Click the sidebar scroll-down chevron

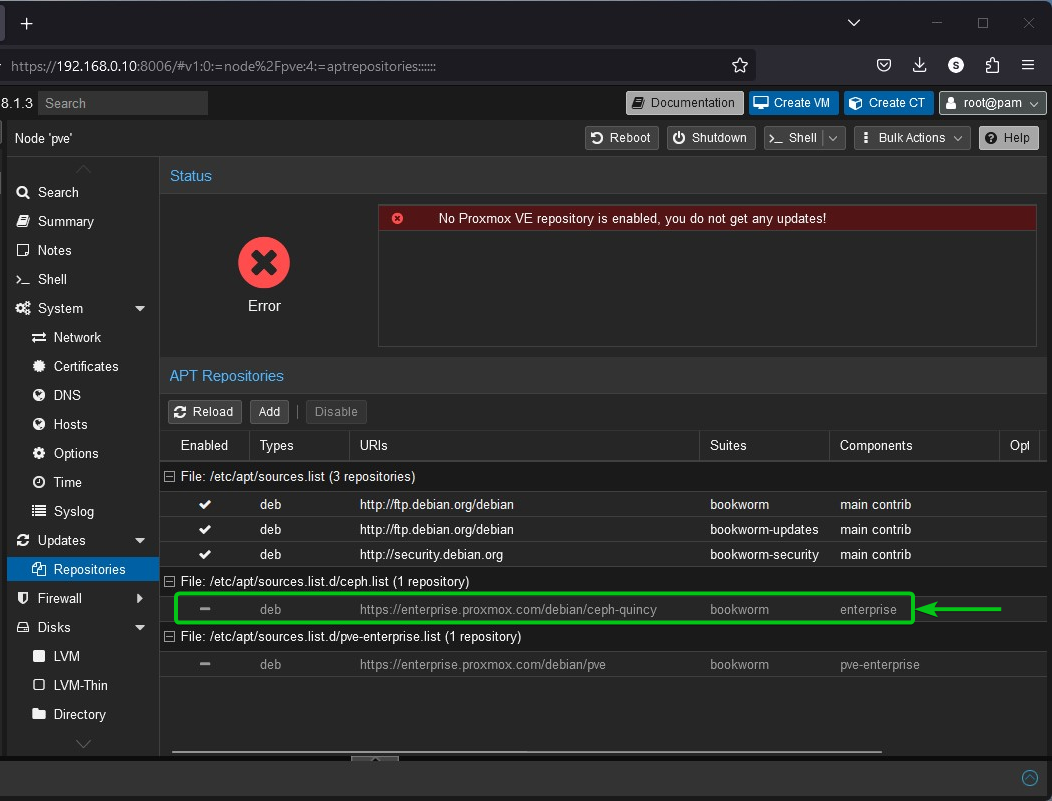pos(83,744)
